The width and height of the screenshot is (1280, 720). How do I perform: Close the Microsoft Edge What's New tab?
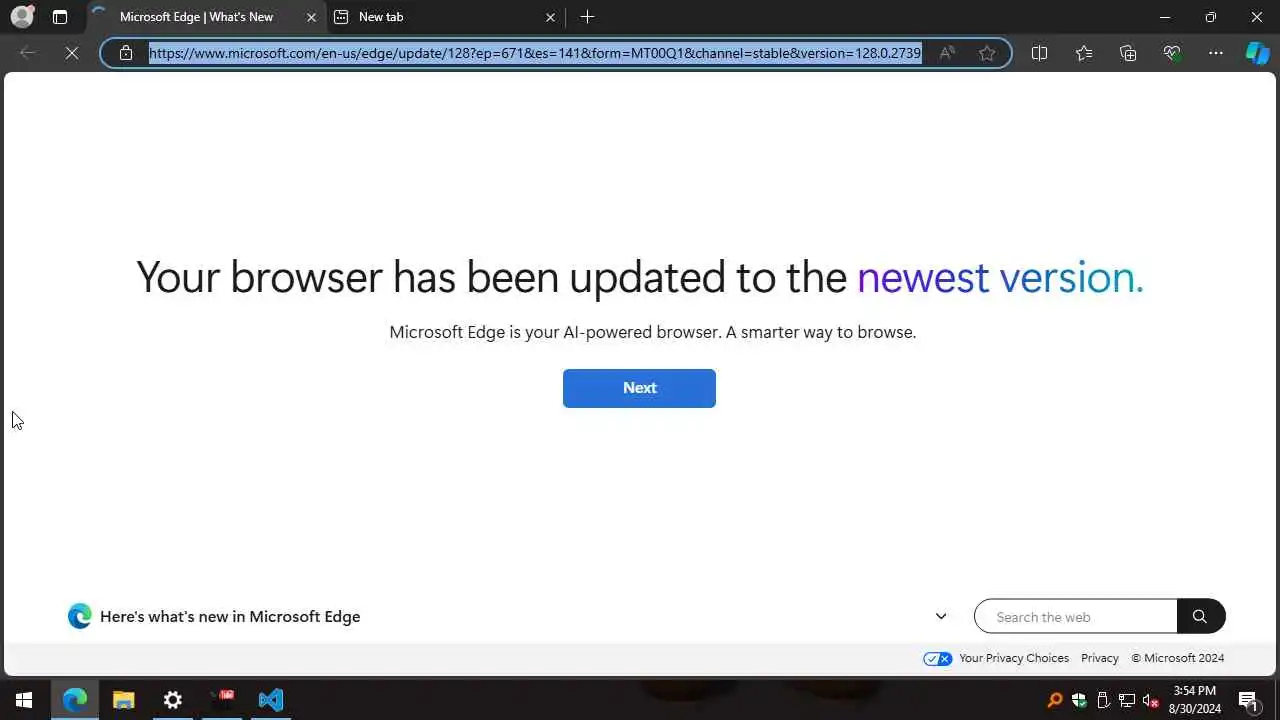pyautogui.click(x=311, y=17)
